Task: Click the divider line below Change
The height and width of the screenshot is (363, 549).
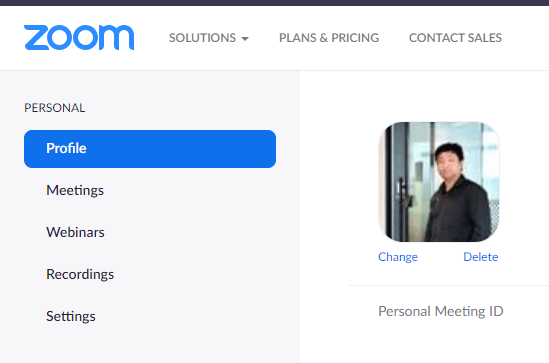Action: click(449, 285)
